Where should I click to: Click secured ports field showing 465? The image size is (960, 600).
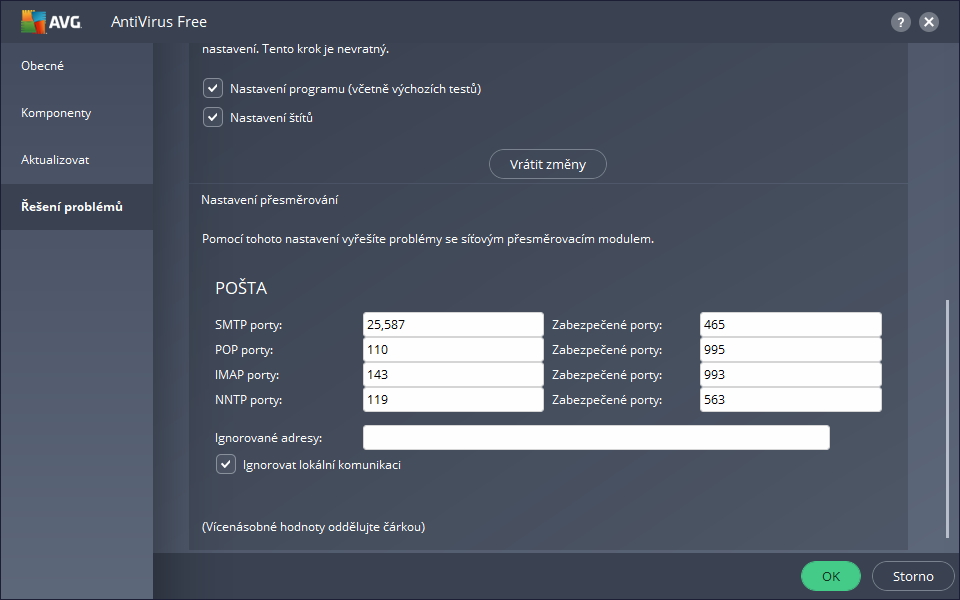[791, 325]
